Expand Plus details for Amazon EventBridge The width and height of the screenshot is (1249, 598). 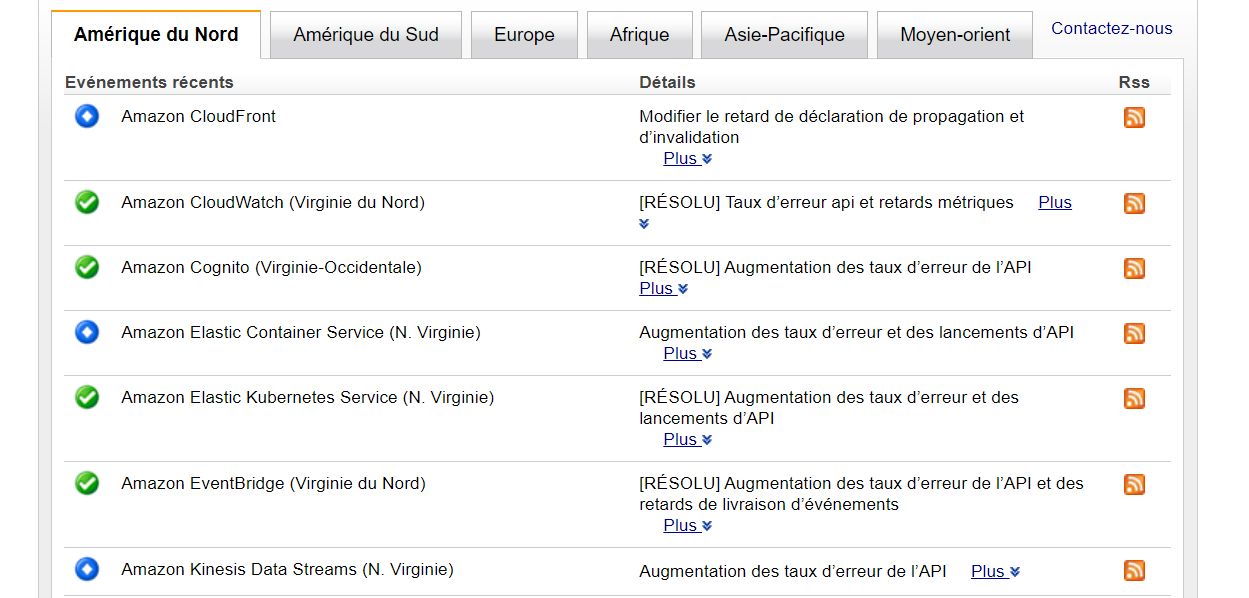pos(687,525)
